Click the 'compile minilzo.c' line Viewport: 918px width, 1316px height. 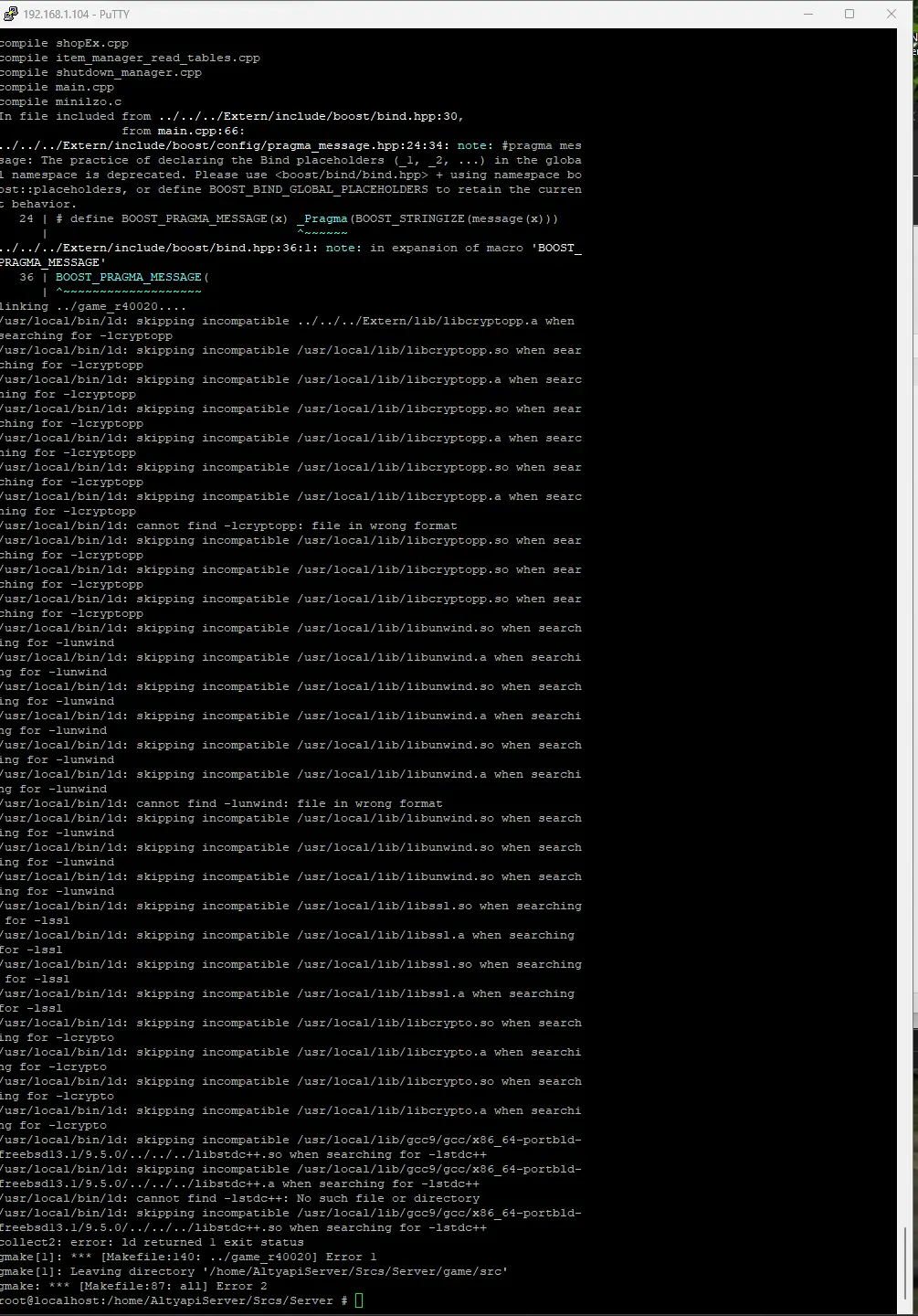pyautogui.click(x=60, y=101)
